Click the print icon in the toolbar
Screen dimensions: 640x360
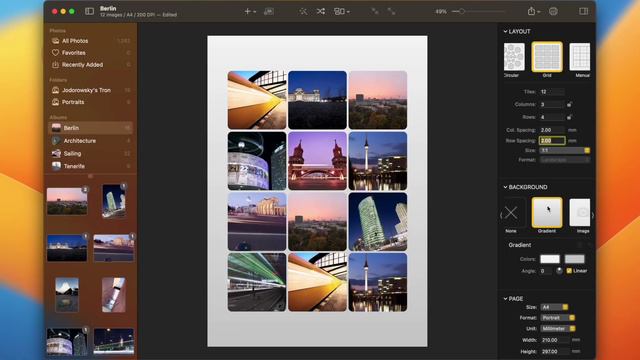point(553,11)
